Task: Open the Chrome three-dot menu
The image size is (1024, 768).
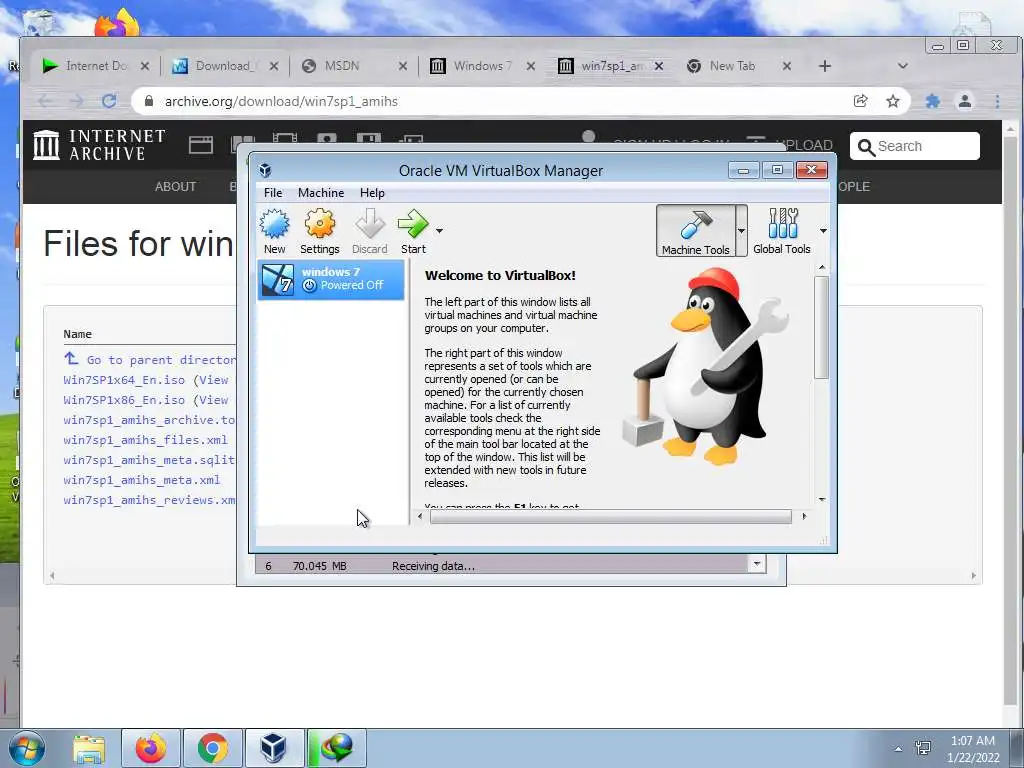Action: [x=997, y=101]
